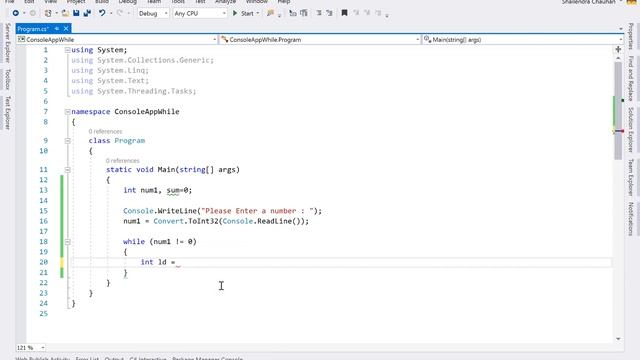
Task: Click the vertical scrollbar up arrow
Action: [x=618, y=59]
